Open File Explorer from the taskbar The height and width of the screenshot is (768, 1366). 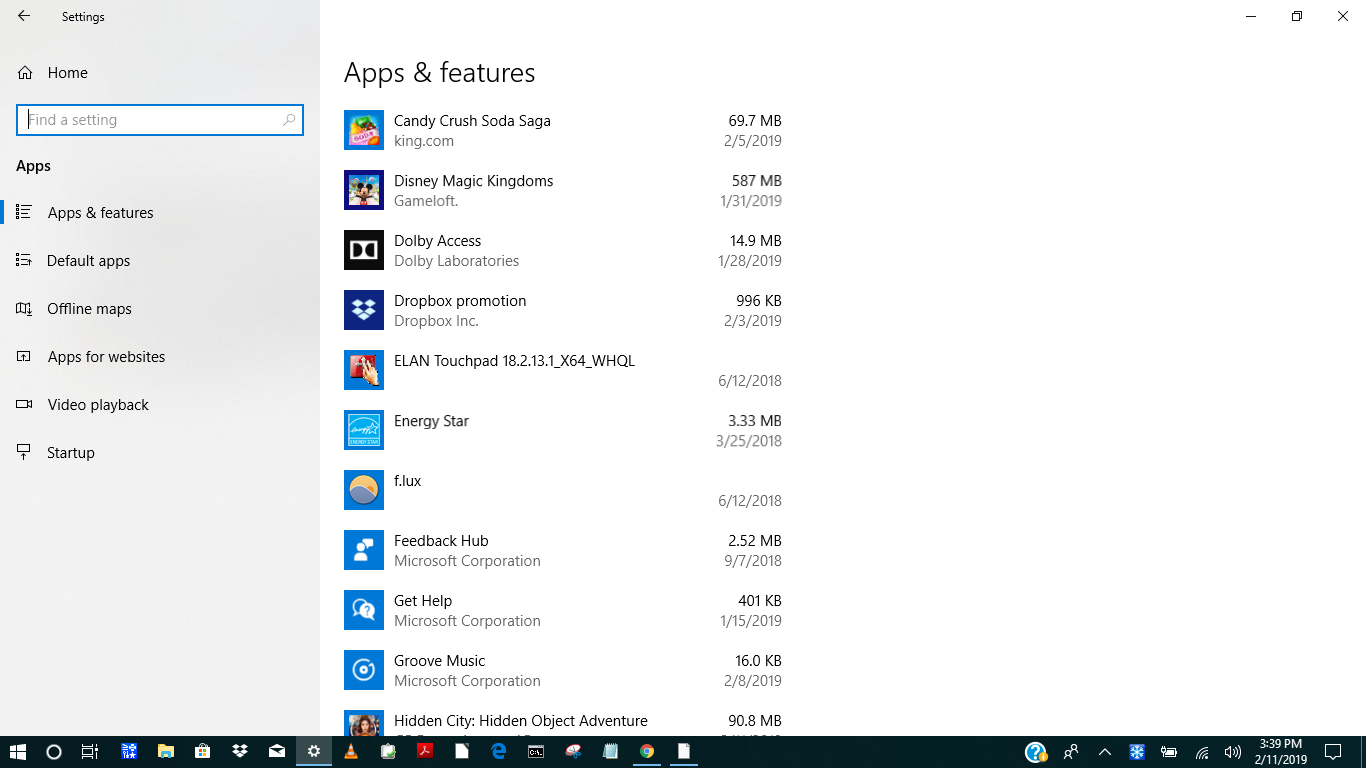(x=166, y=751)
